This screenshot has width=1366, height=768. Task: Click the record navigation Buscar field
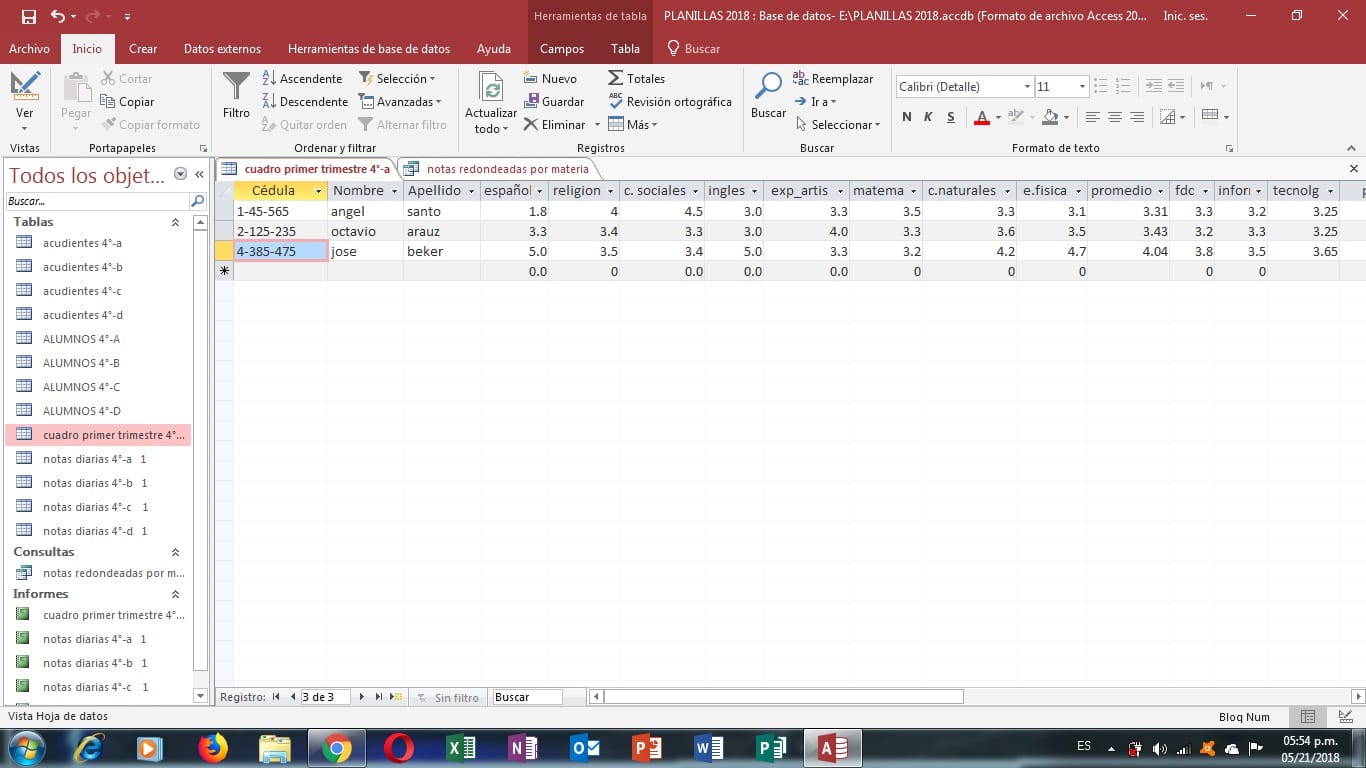point(530,696)
